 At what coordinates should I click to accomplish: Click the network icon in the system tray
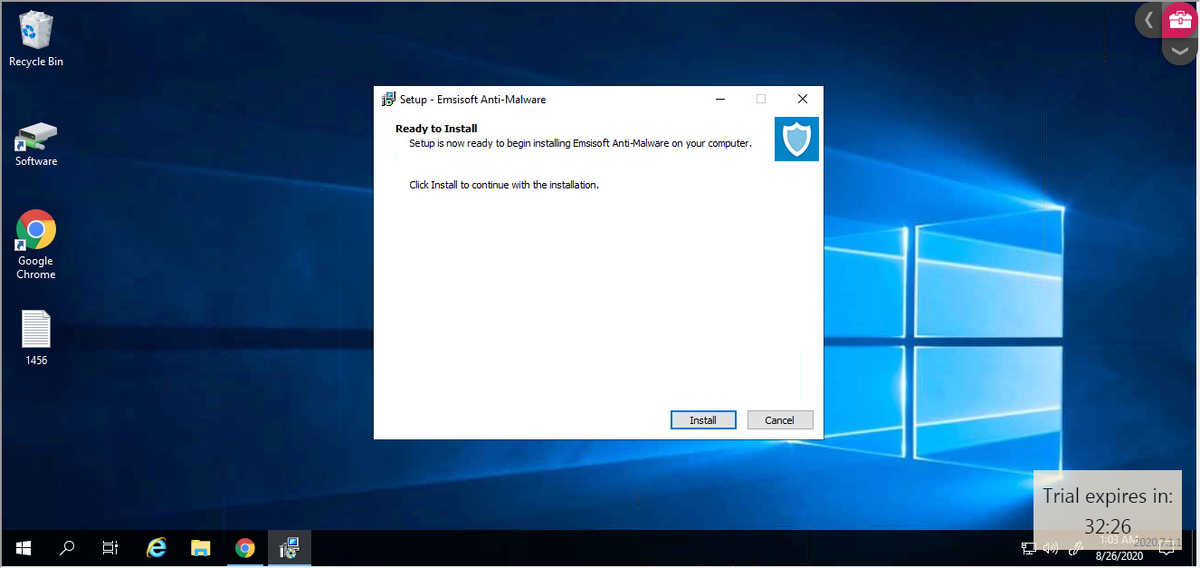coord(1028,548)
